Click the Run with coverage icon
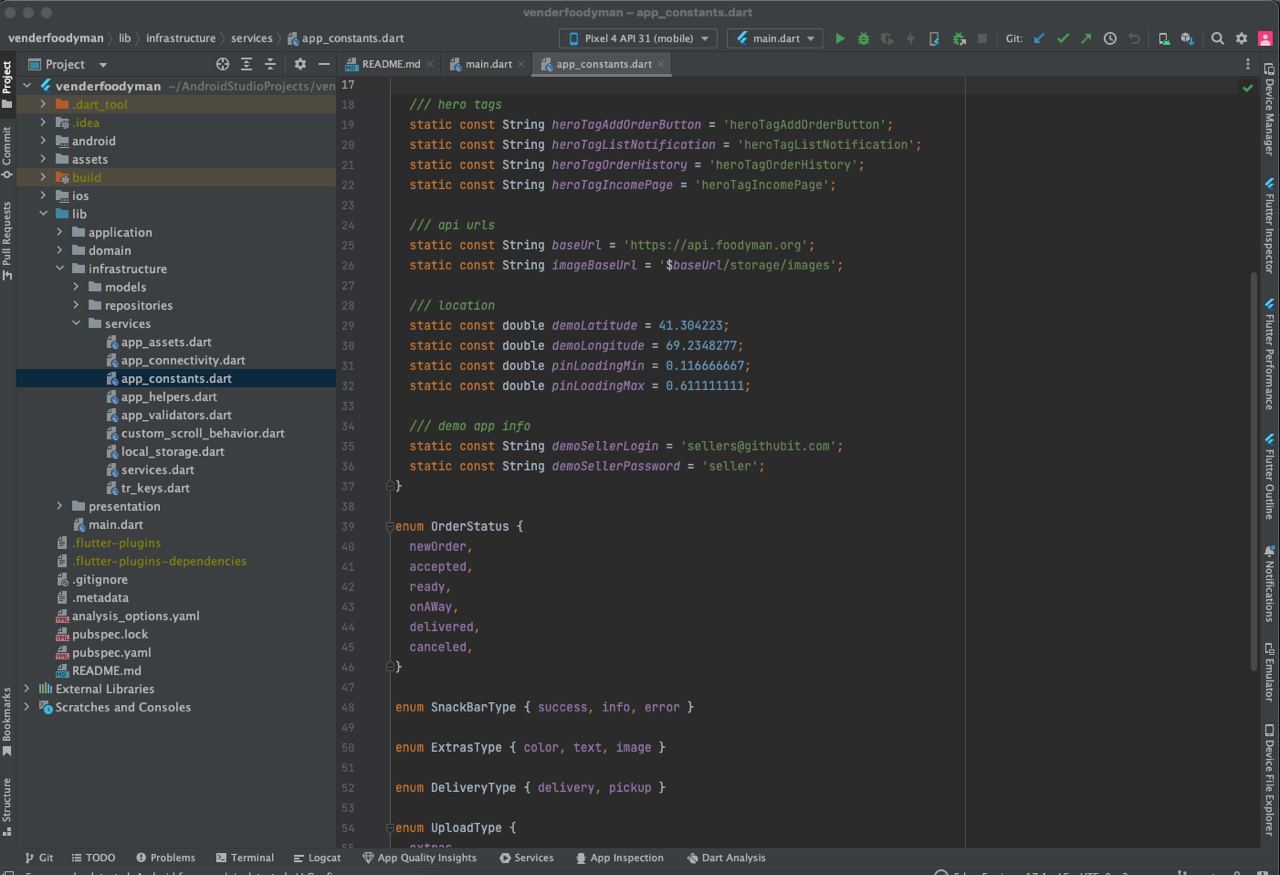This screenshot has width=1280, height=875. pos(887,38)
